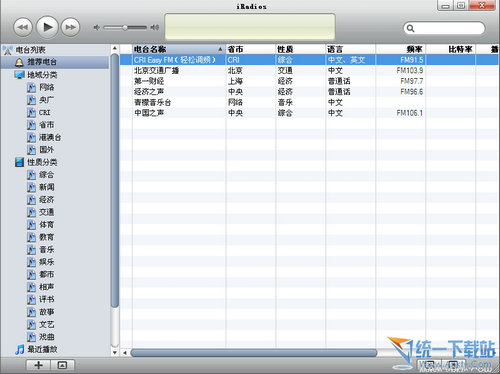Open 文艺 genre playlist
This screenshot has height=374, width=500.
click(47, 324)
